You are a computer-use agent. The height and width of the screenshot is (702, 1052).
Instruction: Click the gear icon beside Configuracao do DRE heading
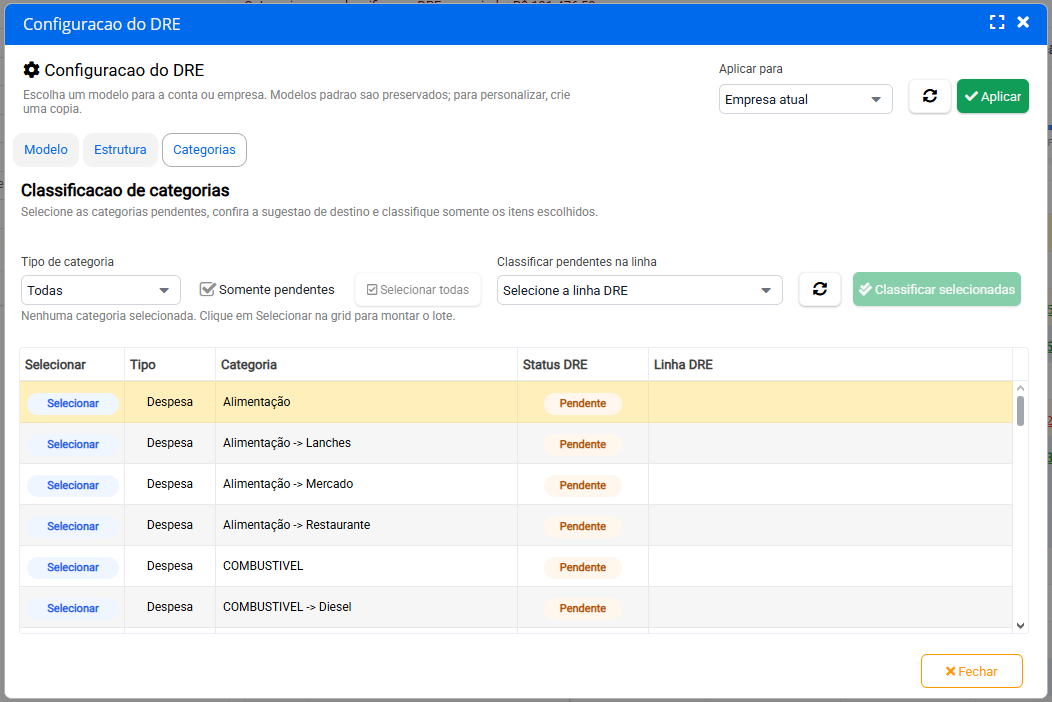point(32,70)
